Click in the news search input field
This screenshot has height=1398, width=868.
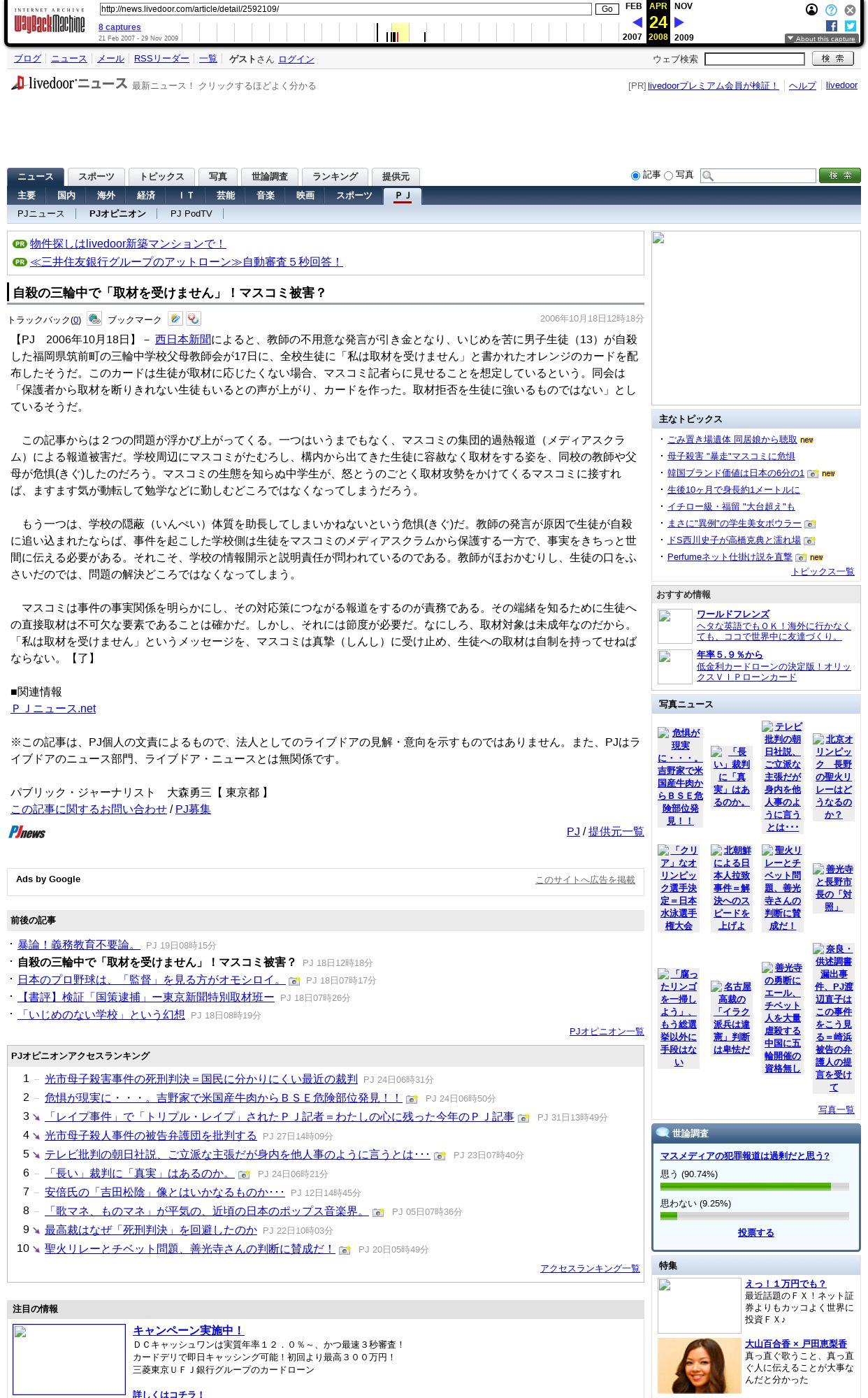[x=758, y=175]
